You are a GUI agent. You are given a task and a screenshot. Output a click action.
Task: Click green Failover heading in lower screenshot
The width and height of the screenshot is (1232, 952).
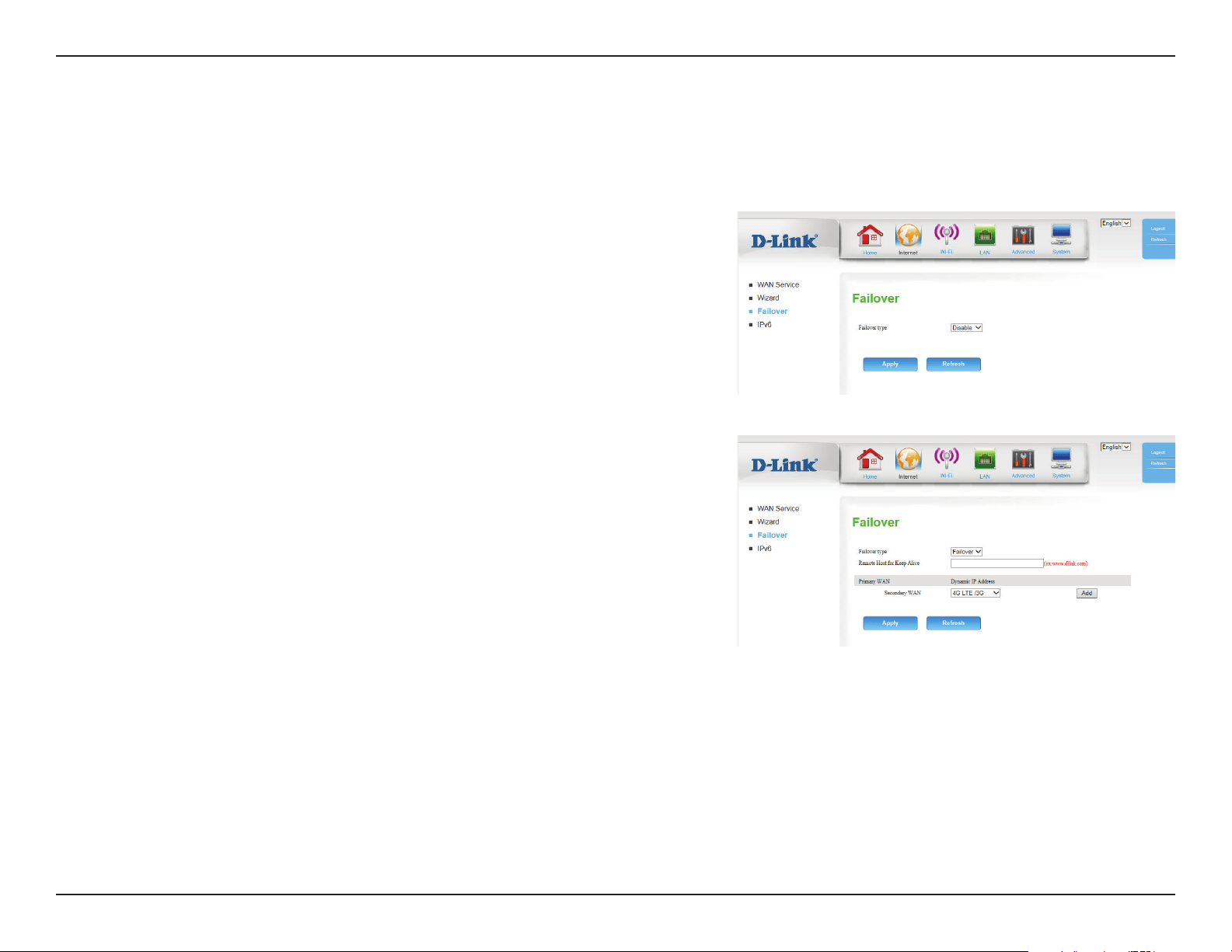click(875, 522)
